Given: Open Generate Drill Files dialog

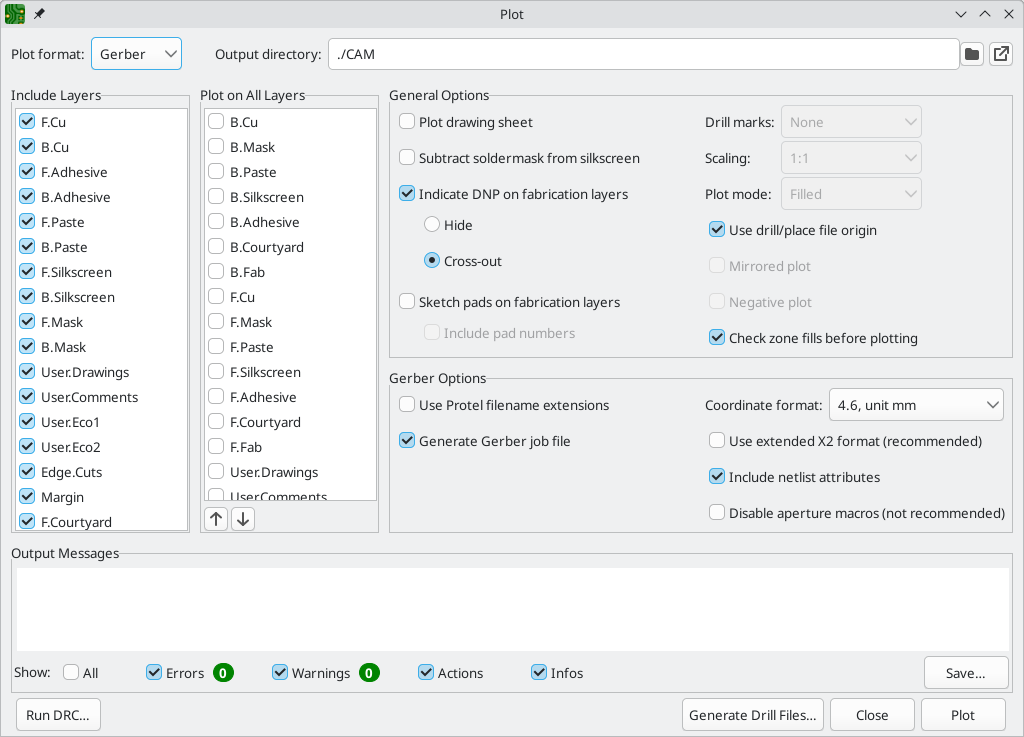Looking at the screenshot, I should click(753, 715).
